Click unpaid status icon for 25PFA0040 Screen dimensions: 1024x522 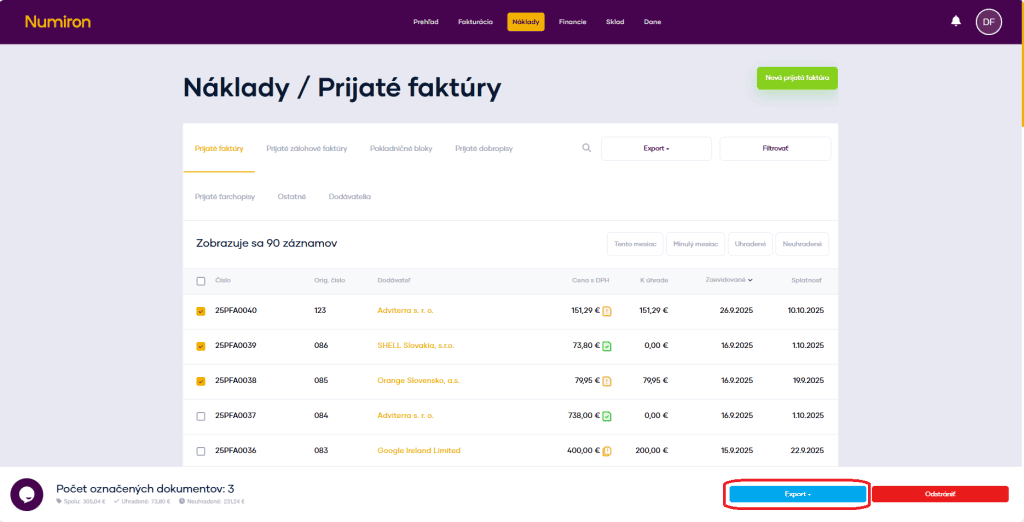(x=607, y=311)
